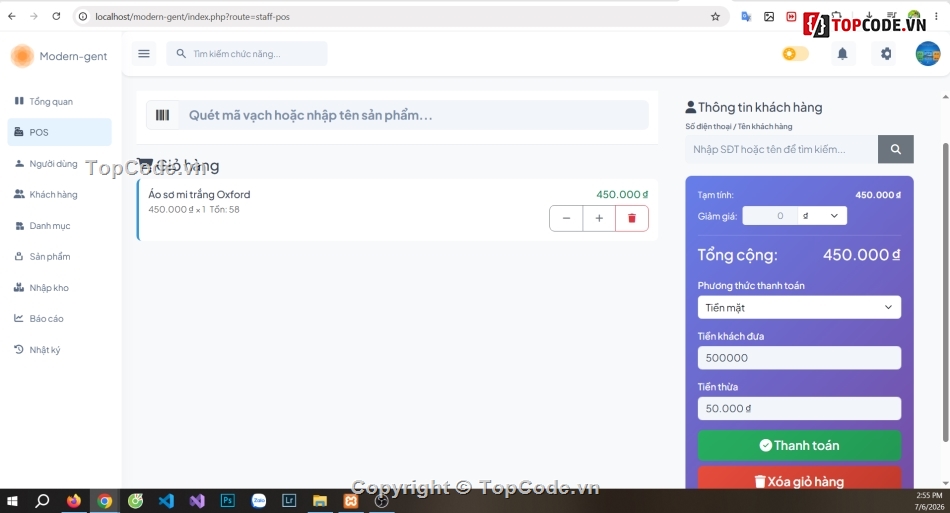Open Báo cáo page

click(x=59, y=319)
